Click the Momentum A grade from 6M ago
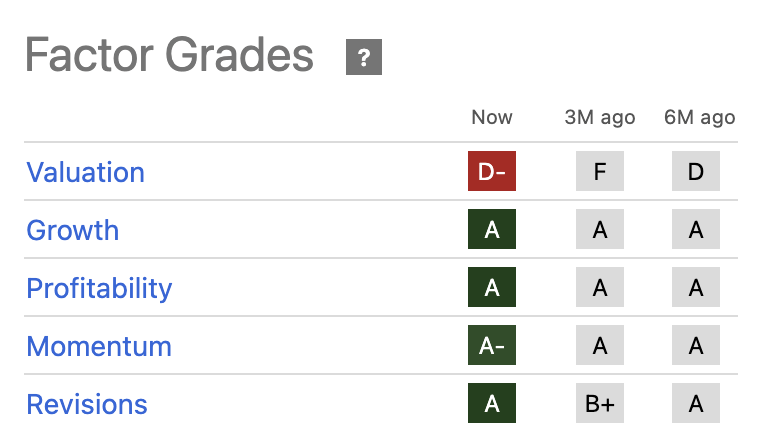 click(x=696, y=346)
